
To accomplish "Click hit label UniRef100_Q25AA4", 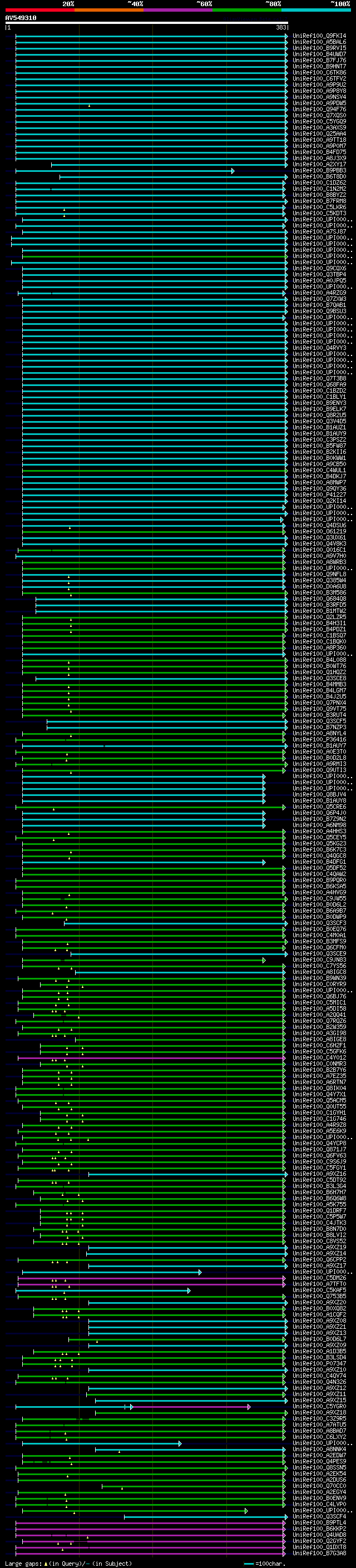I will [x=319, y=134].
